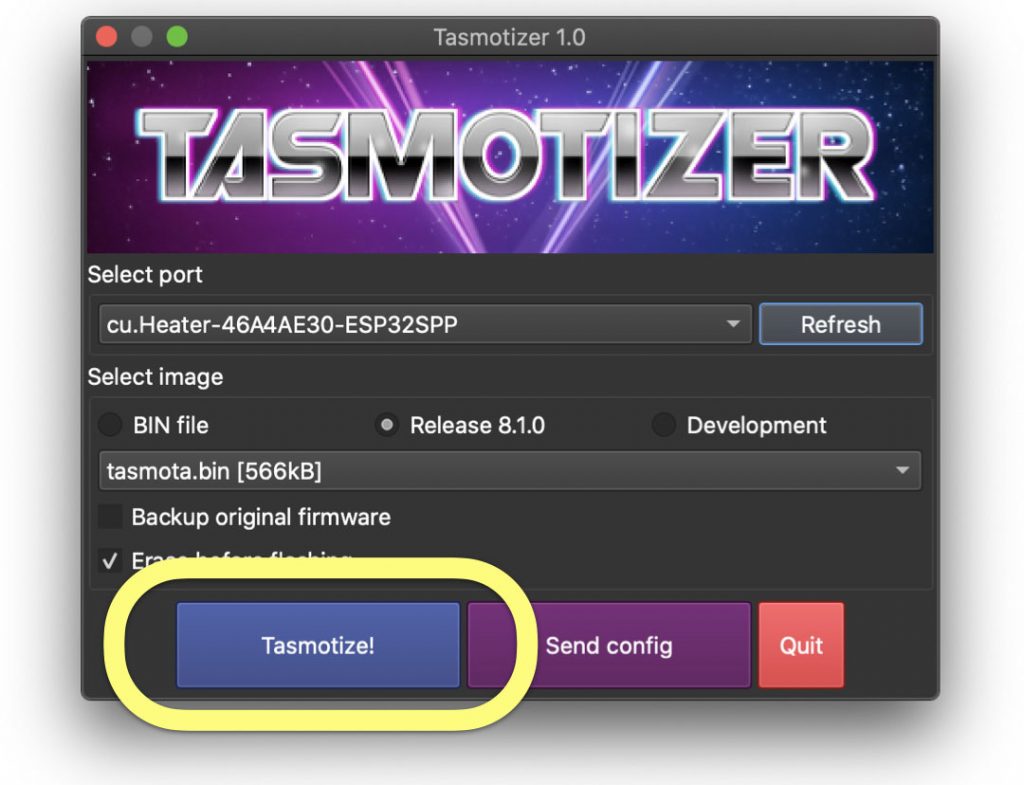Image resolution: width=1024 pixels, height=785 pixels.
Task: Close the Tasmotizer window
Action: point(106,37)
